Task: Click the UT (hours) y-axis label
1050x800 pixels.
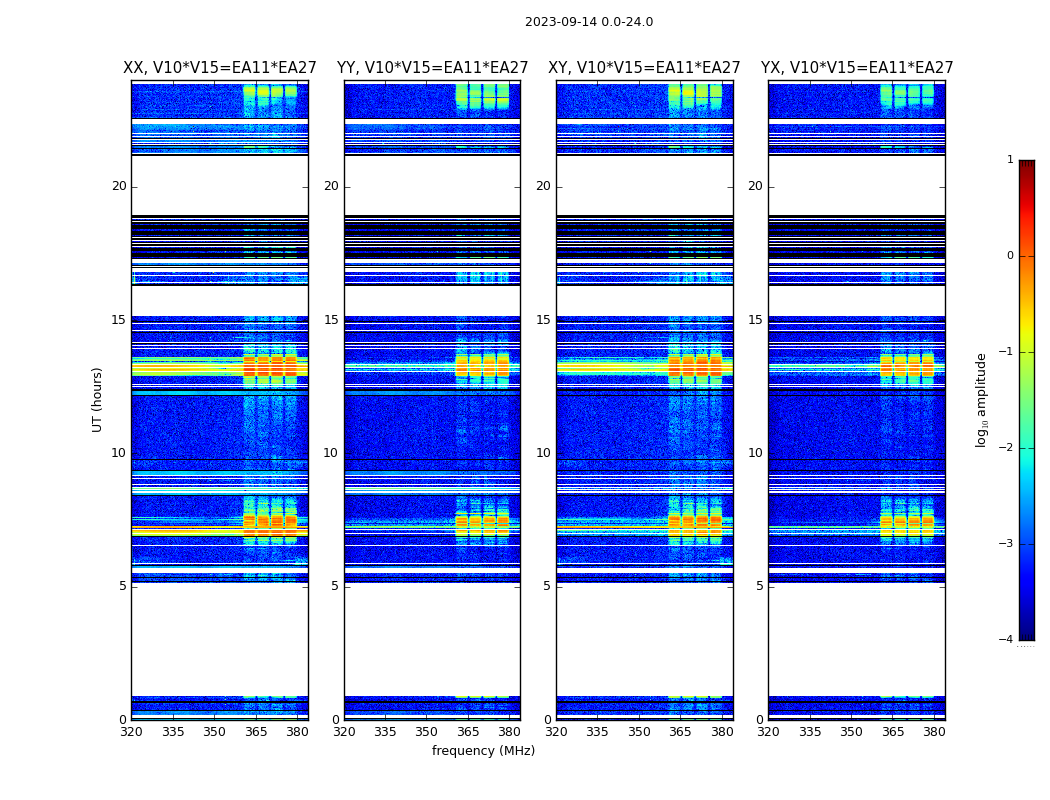Action: (98, 399)
